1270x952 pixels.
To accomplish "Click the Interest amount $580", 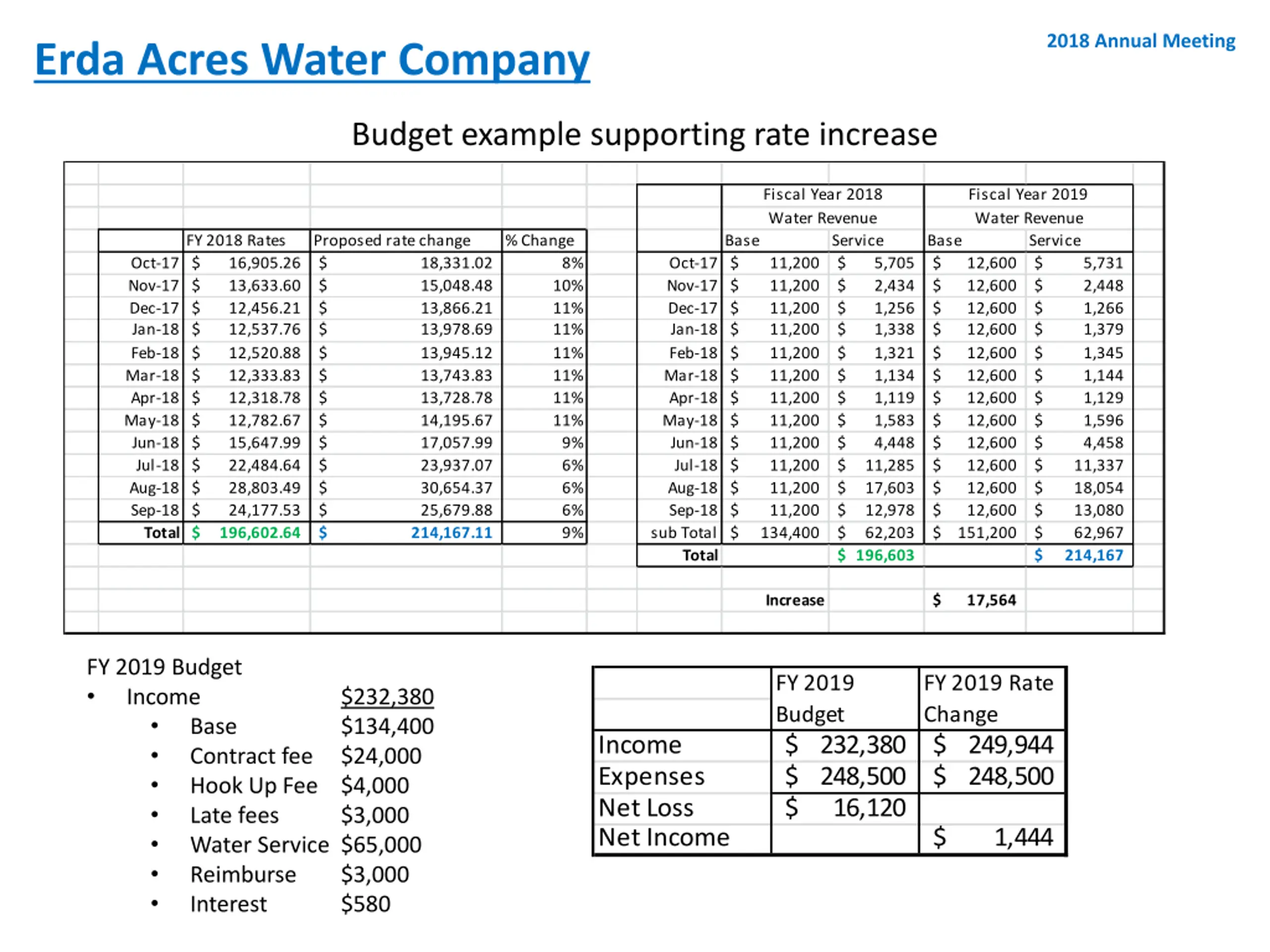I will click(x=365, y=904).
